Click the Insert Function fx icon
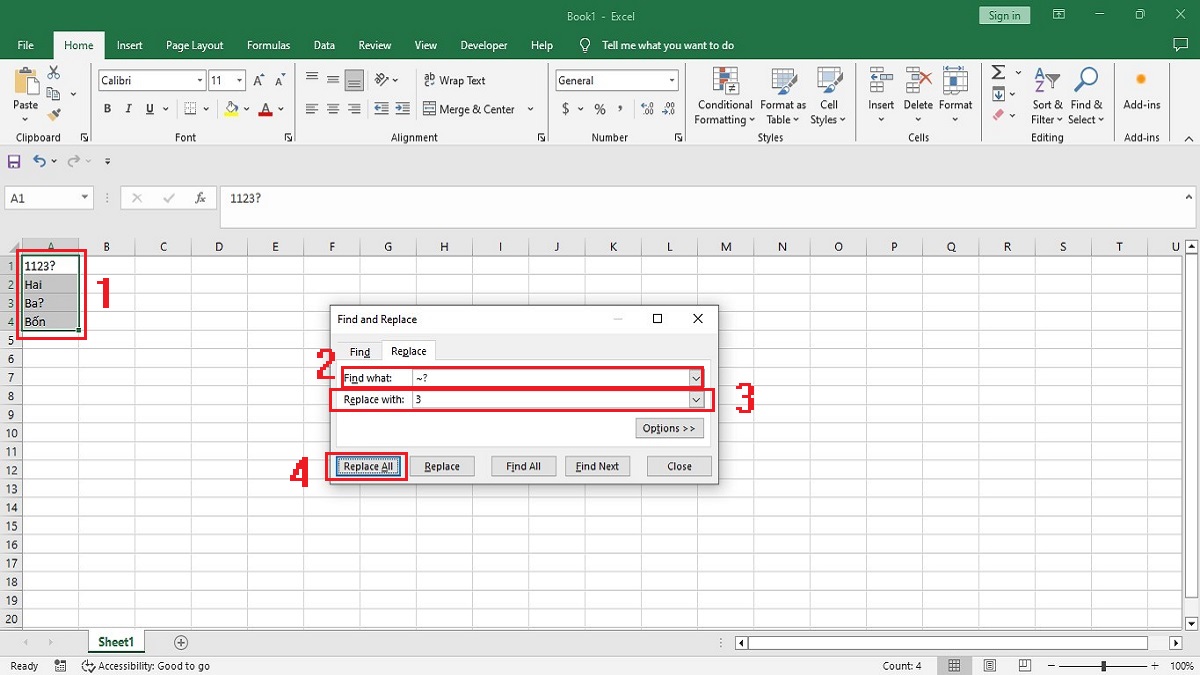Image resolution: width=1200 pixels, height=675 pixels. [x=200, y=198]
